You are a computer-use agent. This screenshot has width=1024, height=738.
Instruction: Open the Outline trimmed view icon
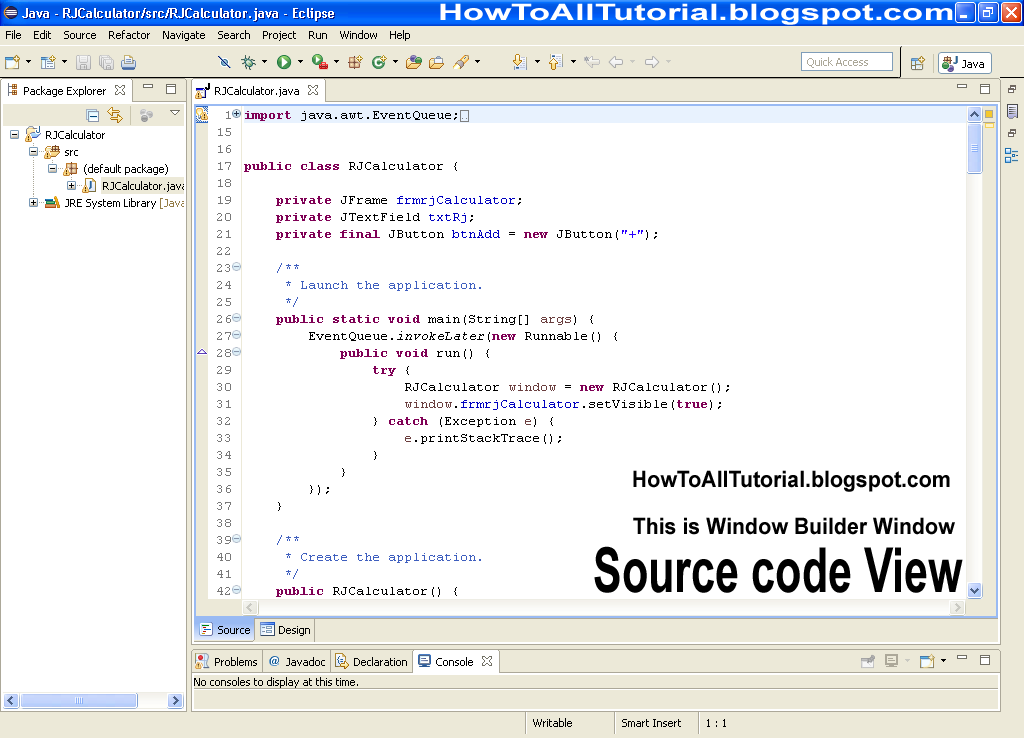click(x=1012, y=155)
